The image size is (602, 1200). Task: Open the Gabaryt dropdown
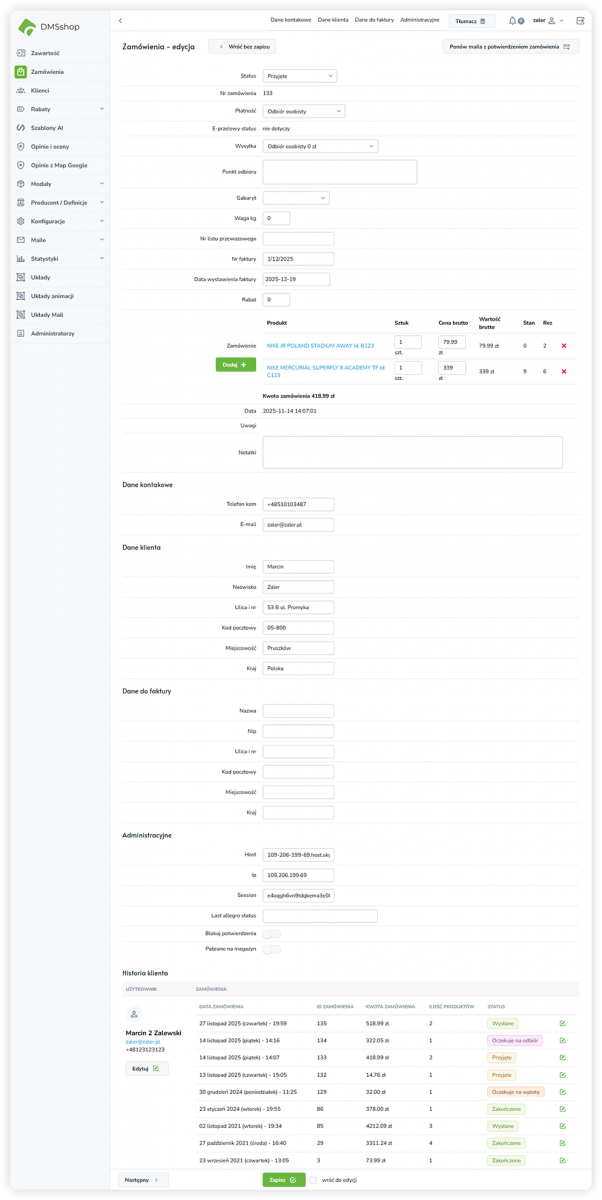click(295, 198)
